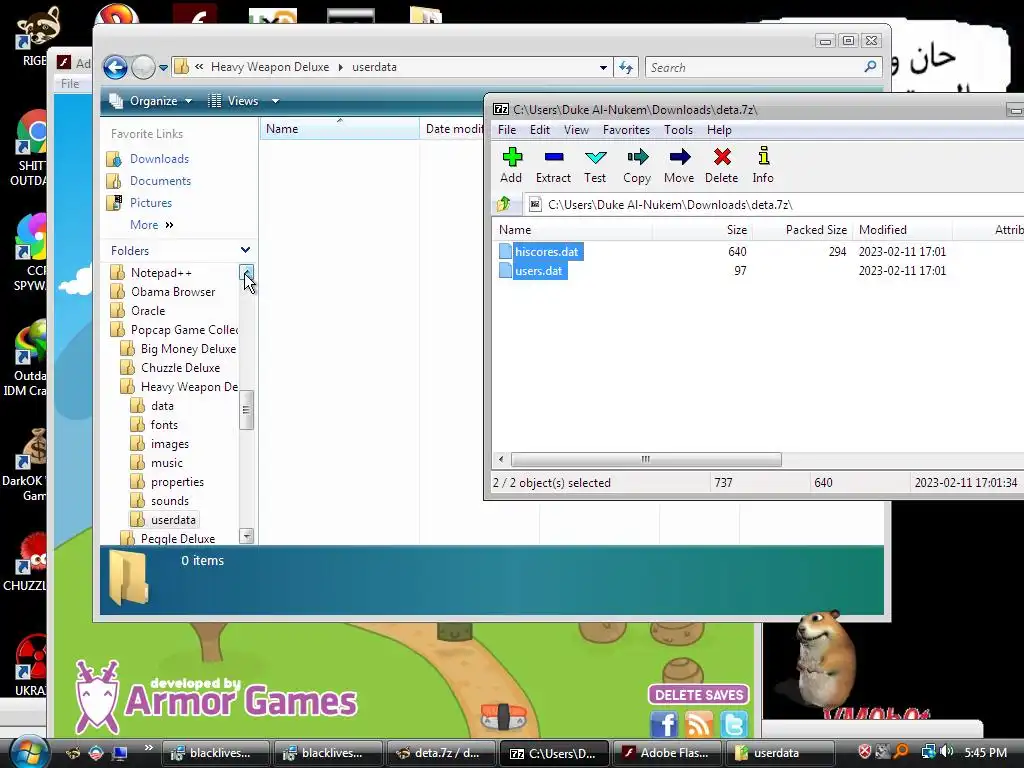Open the SHIT OUTDA Chrome desktop shortcut
The width and height of the screenshot is (1024, 768).
pos(30,149)
